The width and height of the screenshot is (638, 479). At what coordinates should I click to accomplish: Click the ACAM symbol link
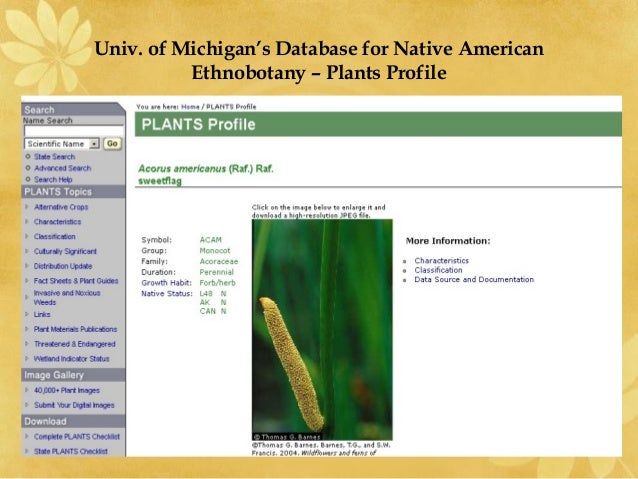pos(210,240)
